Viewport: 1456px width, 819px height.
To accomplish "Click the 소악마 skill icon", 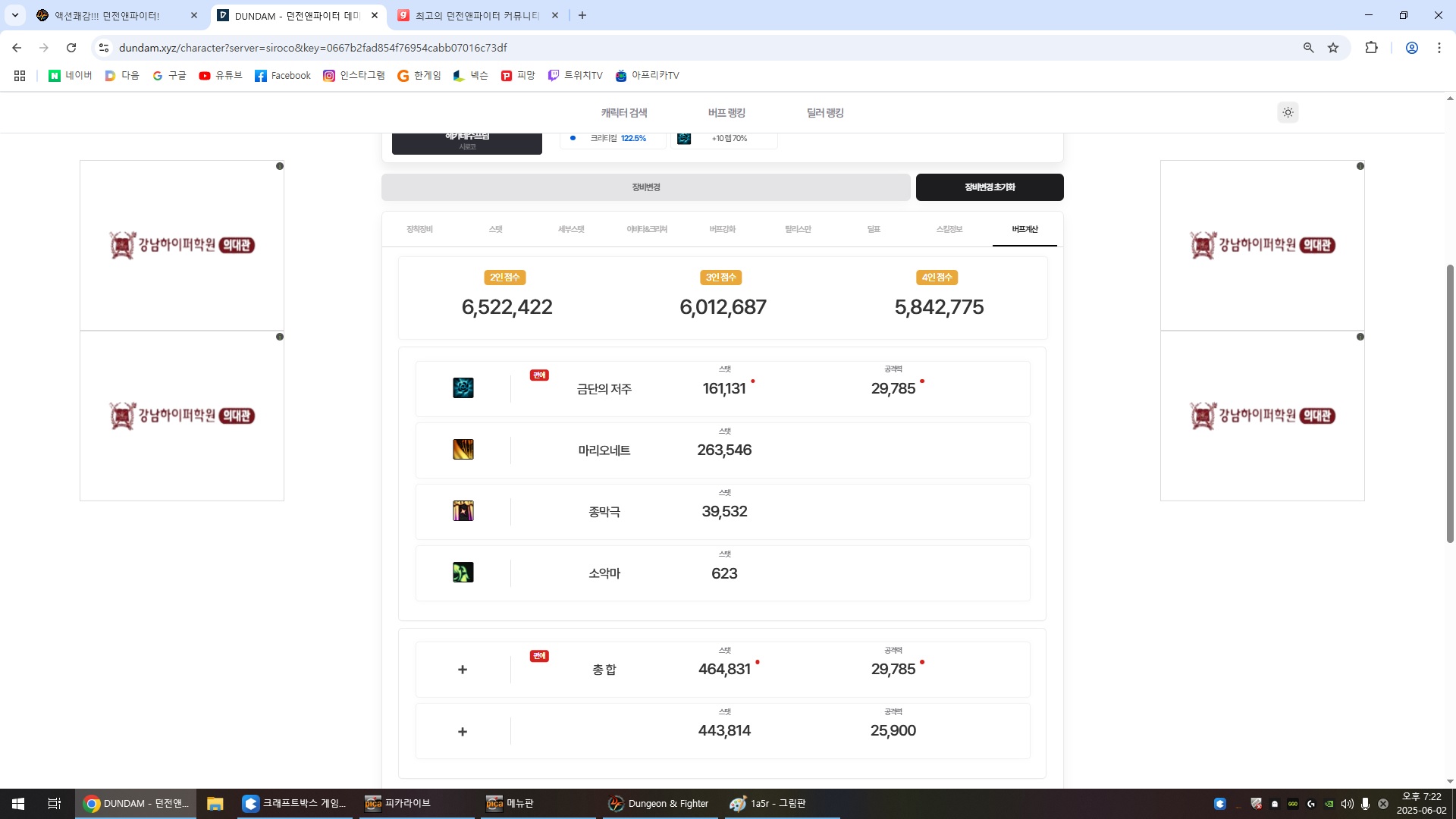I will pyautogui.click(x=463, y=573).
